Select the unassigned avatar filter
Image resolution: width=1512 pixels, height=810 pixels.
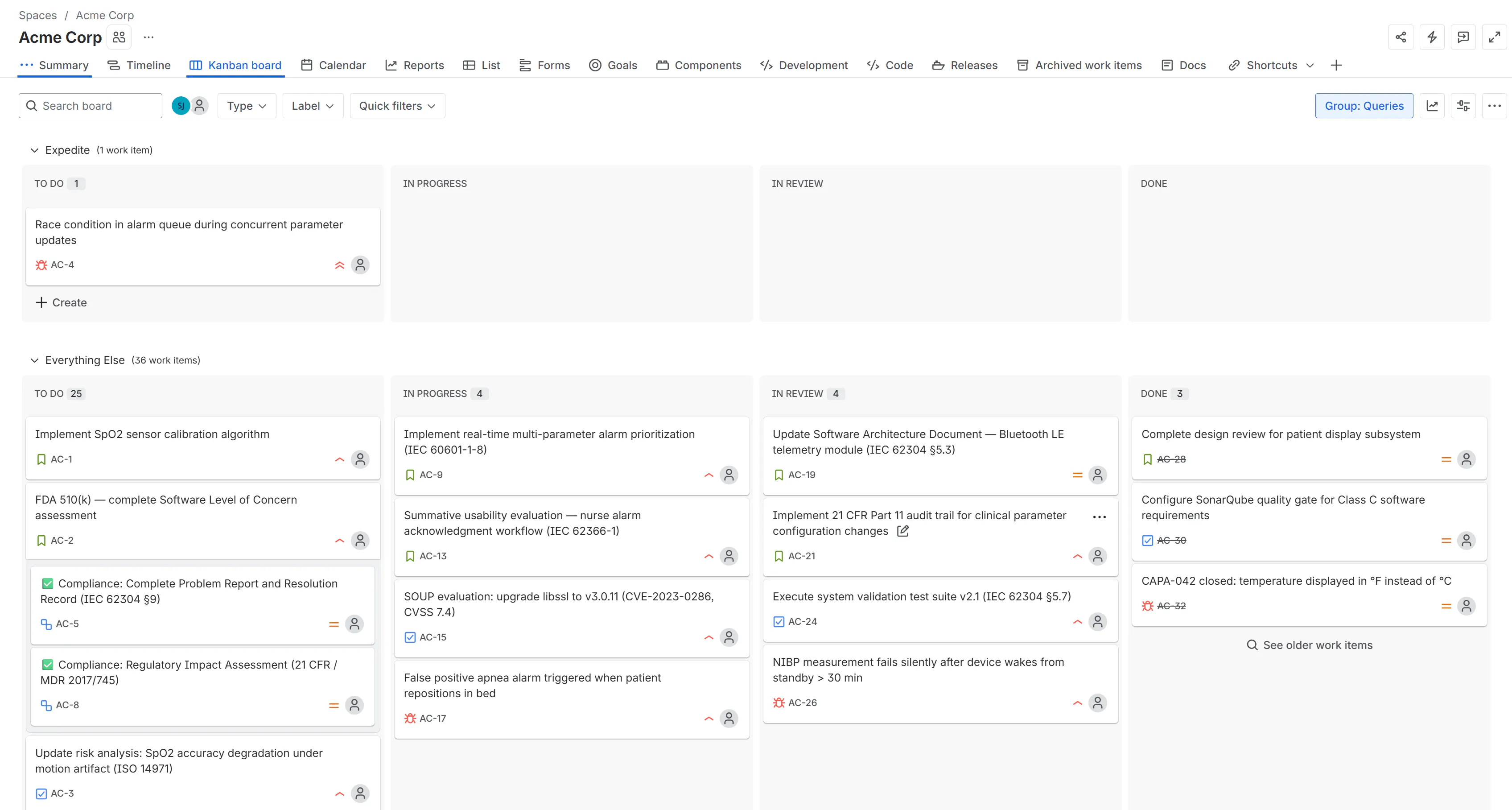(x=200, y=106)
